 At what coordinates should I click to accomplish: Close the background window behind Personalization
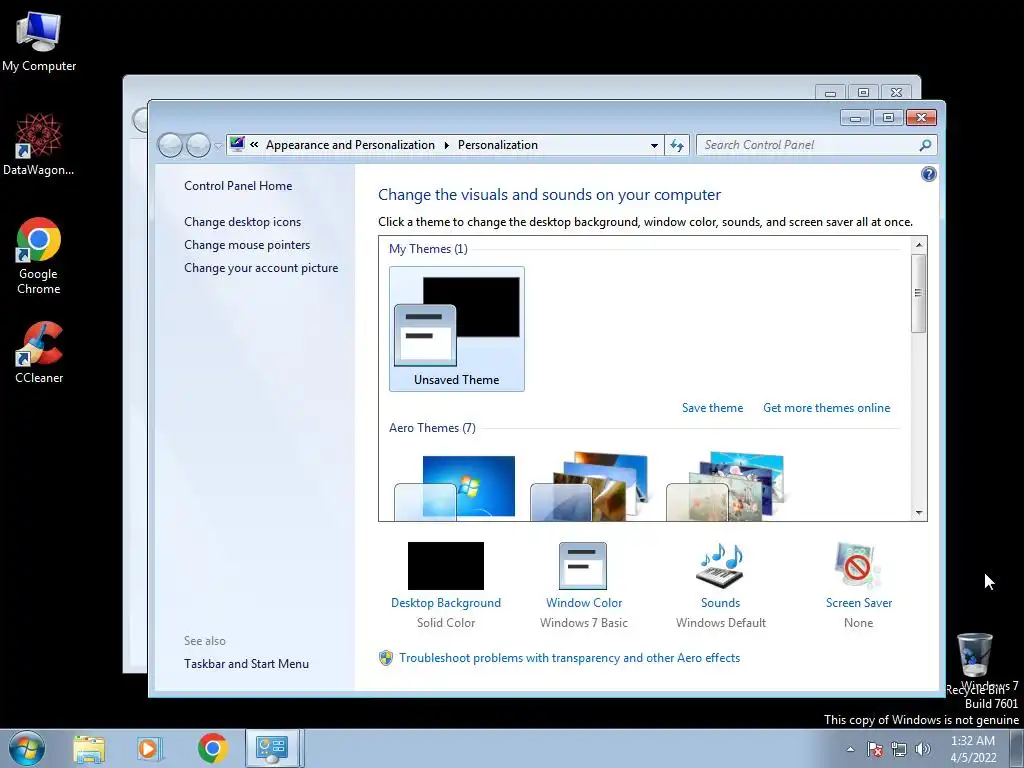[x=897, y=93]
